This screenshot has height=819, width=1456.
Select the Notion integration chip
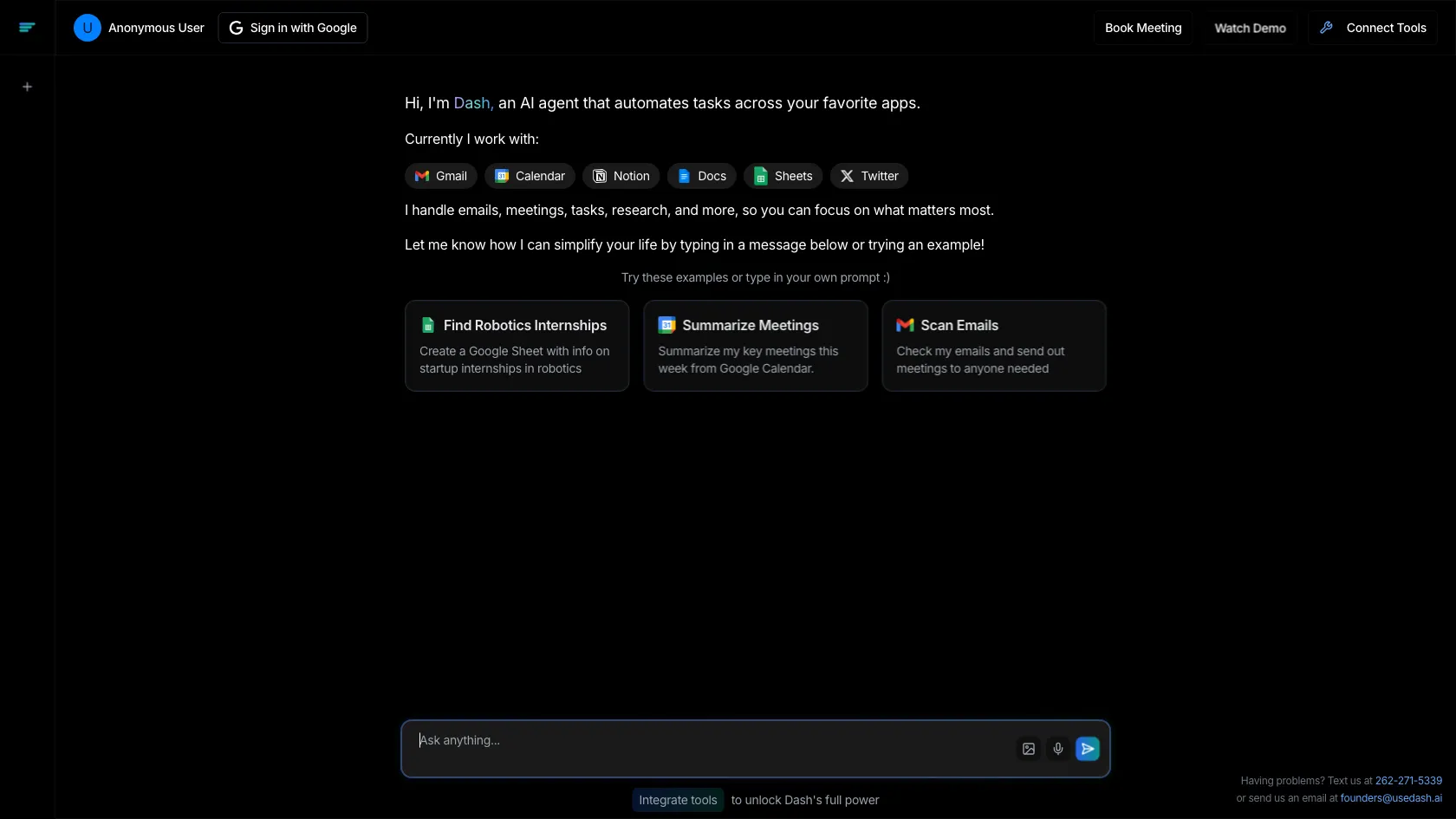[621, 176]
